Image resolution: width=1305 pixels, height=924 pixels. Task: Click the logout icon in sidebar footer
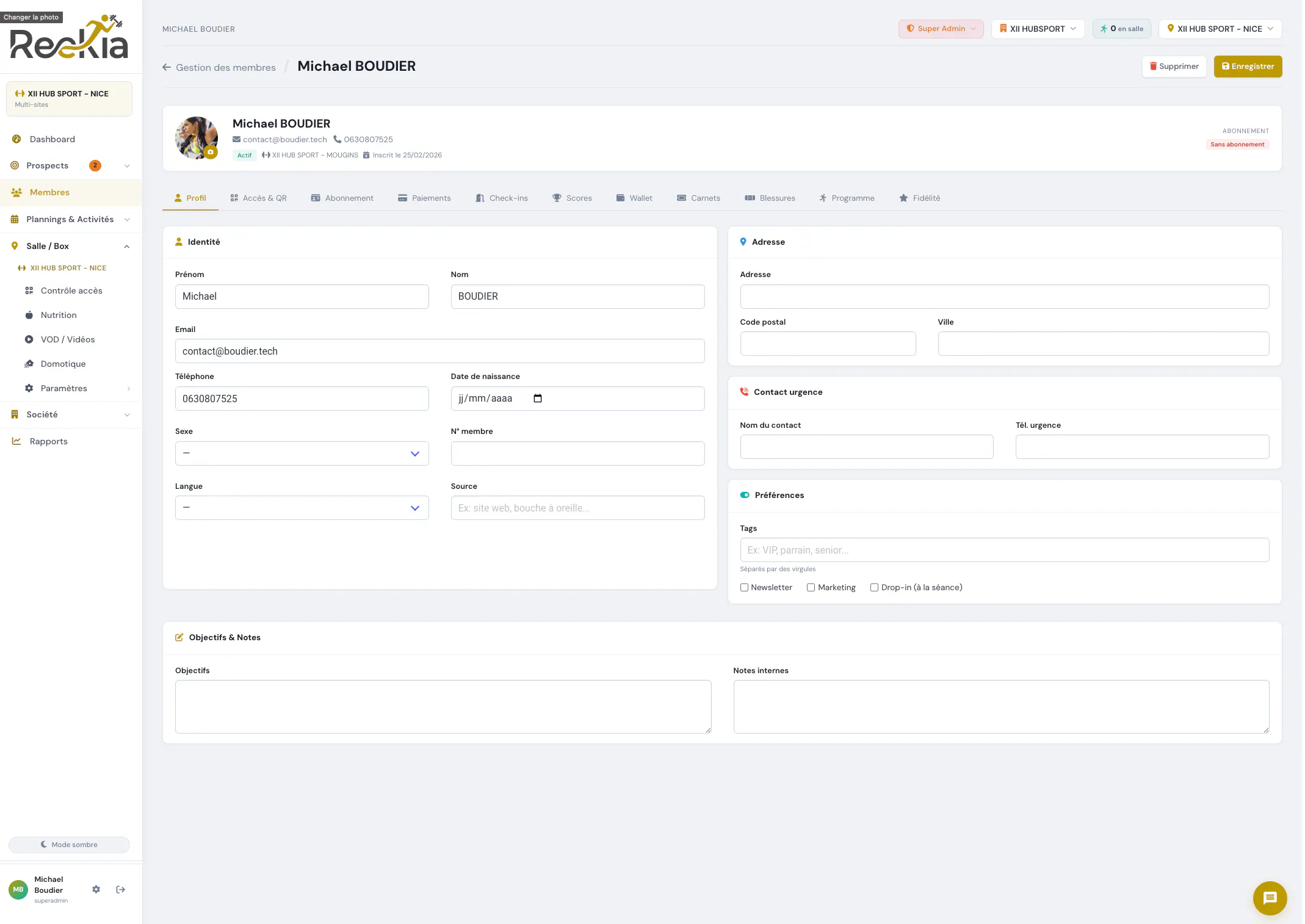(120, 889)
